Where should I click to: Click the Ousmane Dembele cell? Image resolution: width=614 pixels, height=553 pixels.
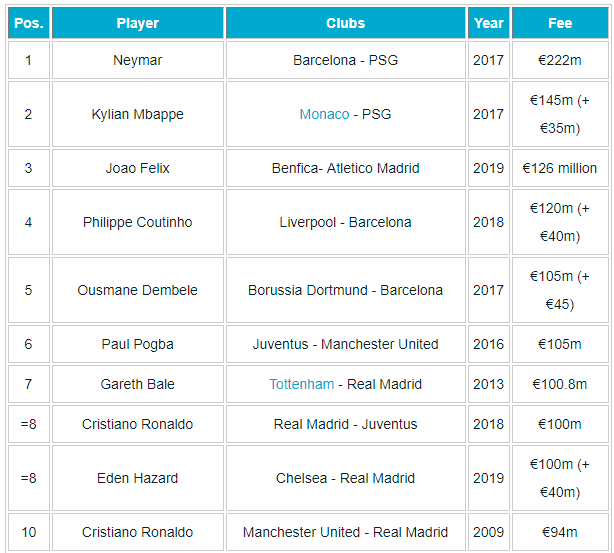click(x=137, y=290)
